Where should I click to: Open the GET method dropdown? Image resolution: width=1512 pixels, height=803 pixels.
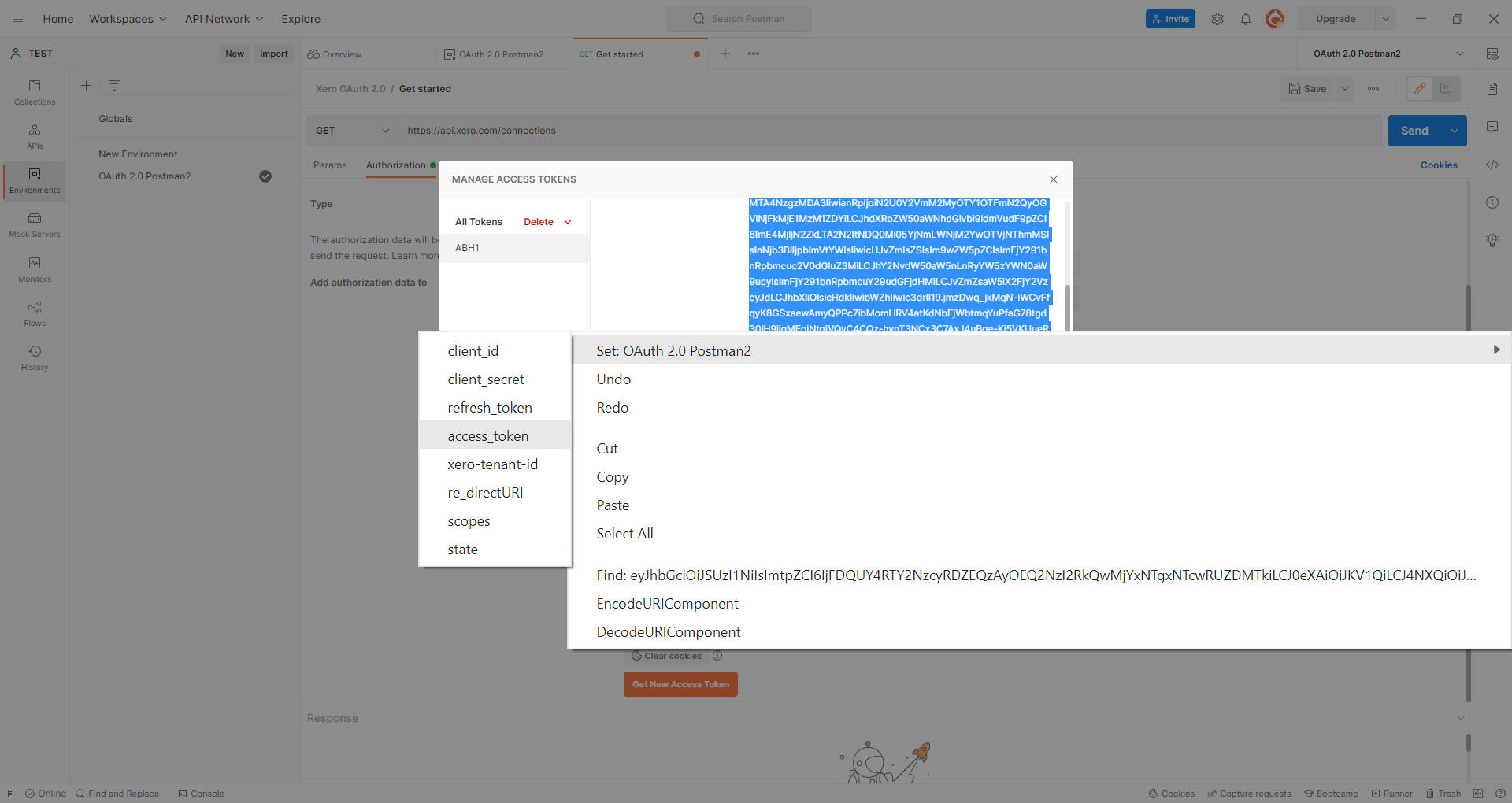[x=352, y=131]
